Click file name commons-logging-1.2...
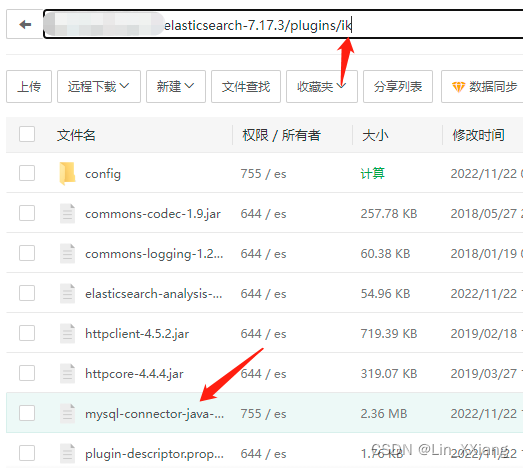This screenshot has width=523, height=468. (154, 254)
